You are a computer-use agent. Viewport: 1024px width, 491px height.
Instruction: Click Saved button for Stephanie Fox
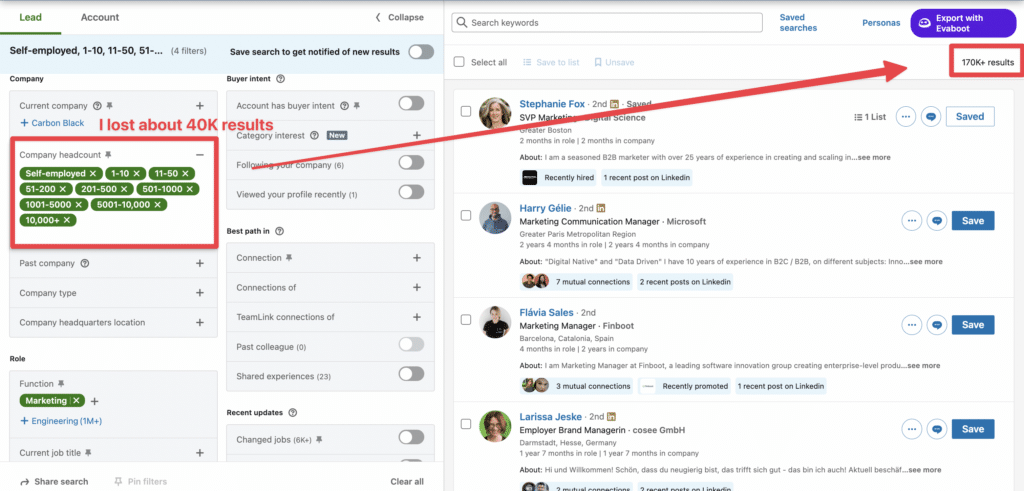point(970,116)
